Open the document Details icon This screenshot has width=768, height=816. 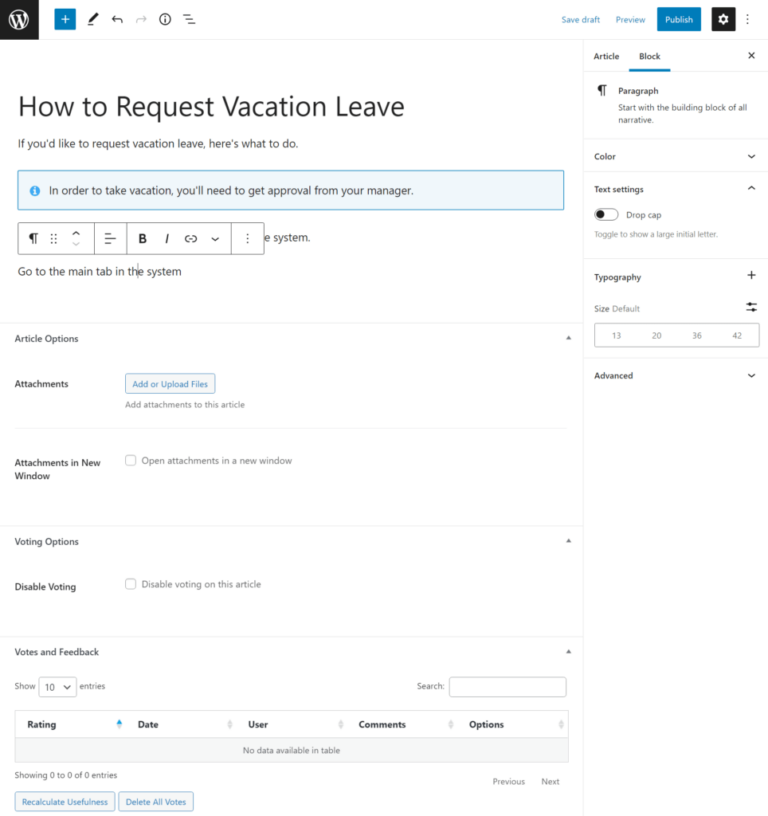[165, 18]
